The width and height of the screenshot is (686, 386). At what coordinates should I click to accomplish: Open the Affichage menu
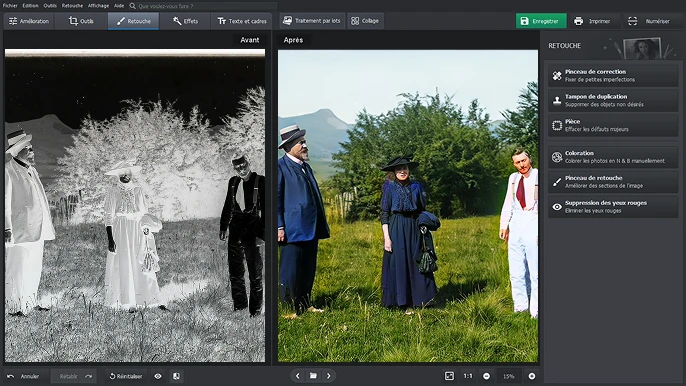98,6
